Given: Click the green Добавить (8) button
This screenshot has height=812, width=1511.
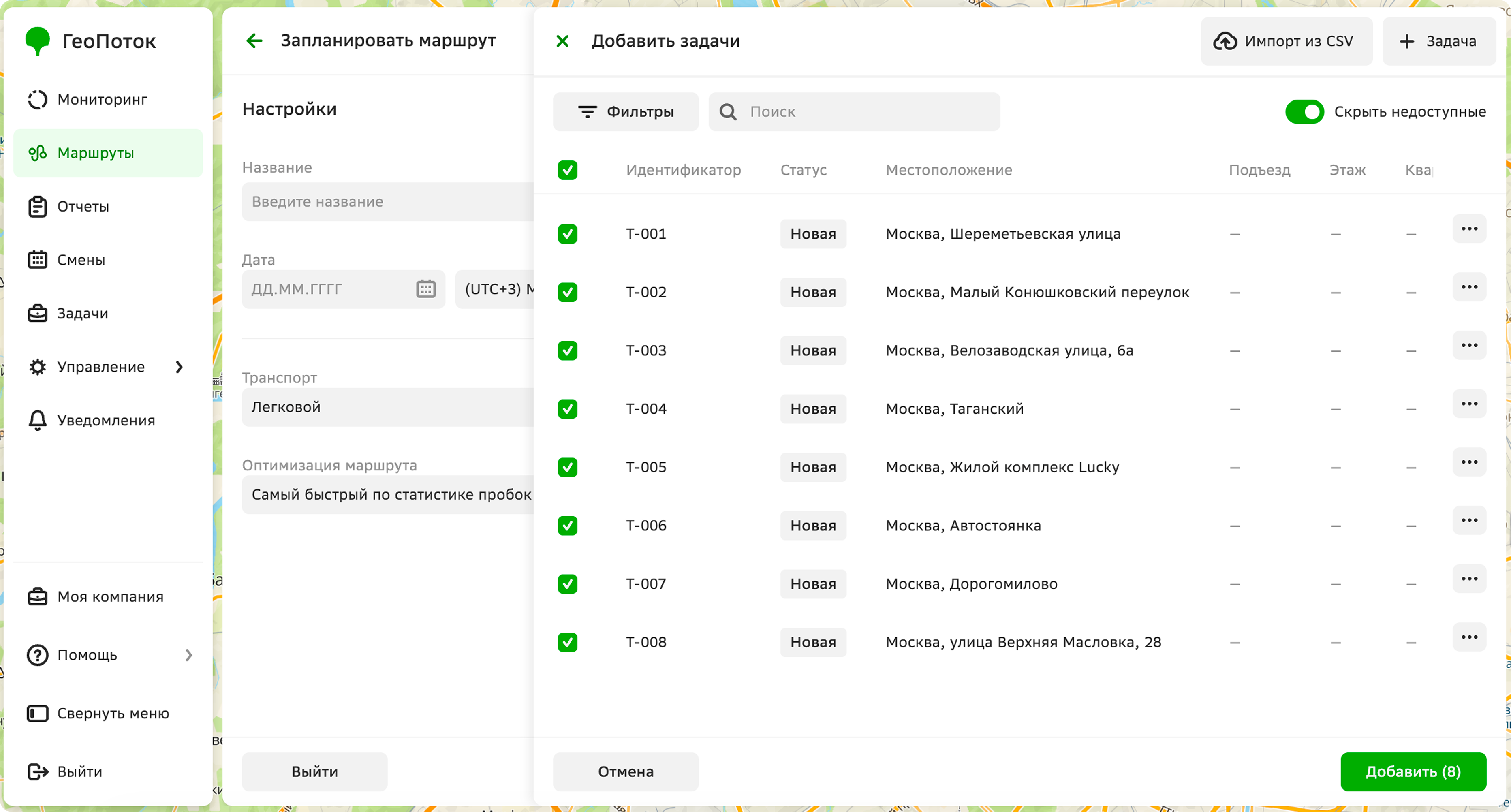Looking at the screenshot, I should 1413,771.
